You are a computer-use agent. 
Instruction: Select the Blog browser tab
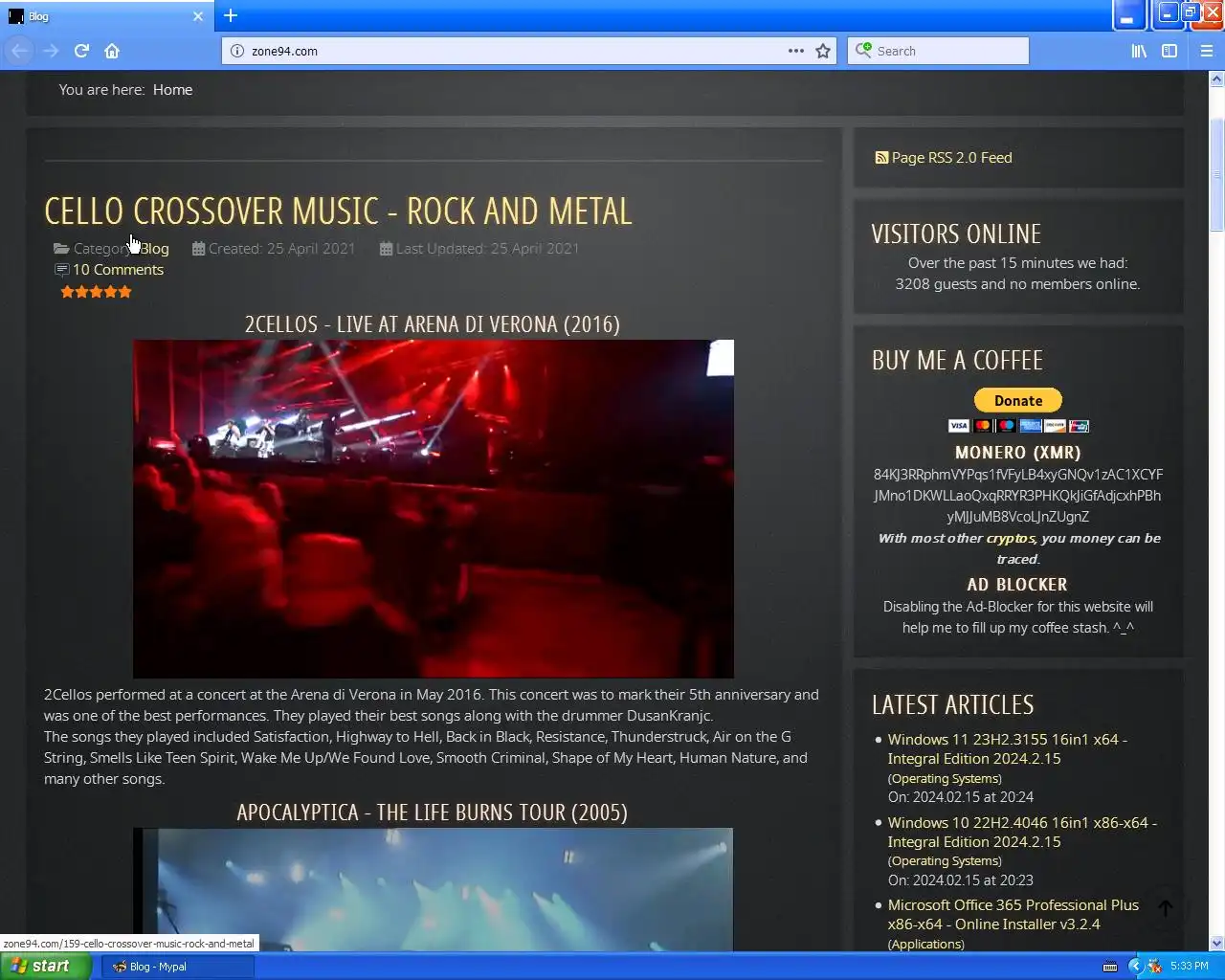107,16
